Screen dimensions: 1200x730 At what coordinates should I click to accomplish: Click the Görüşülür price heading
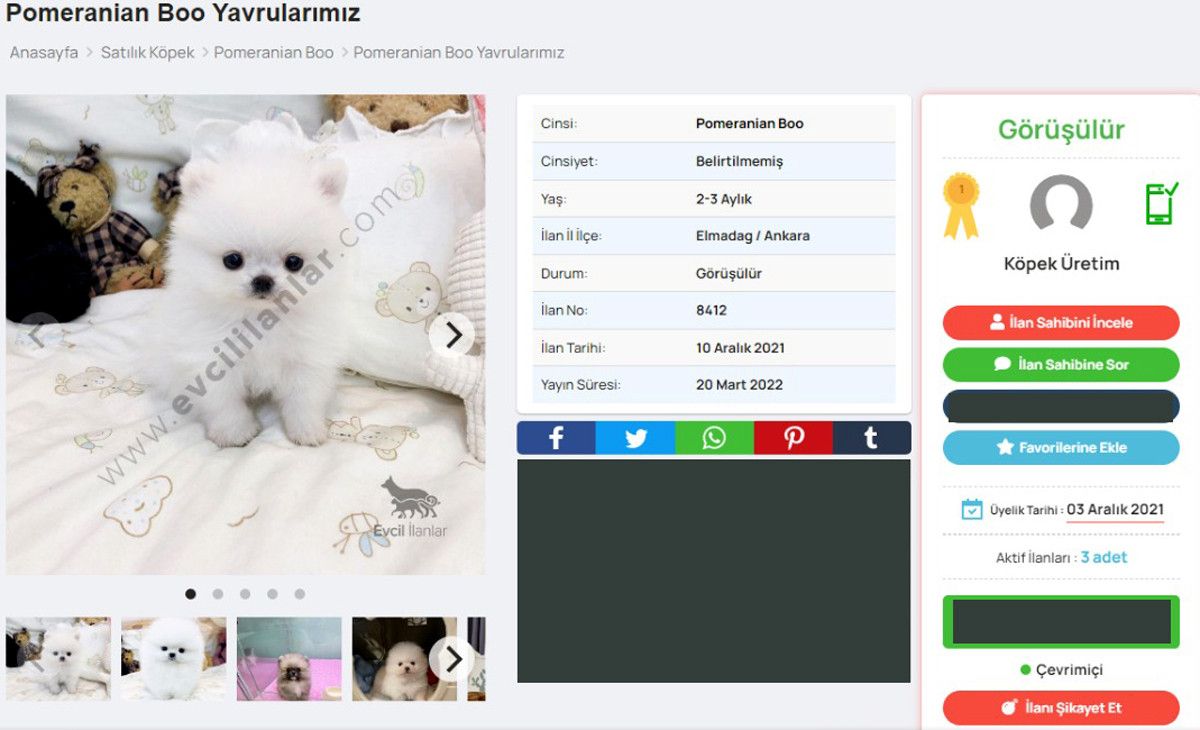(1061, 129)
